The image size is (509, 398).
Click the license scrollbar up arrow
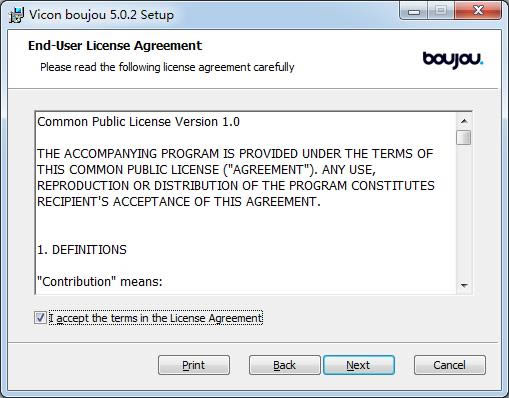(x=464, y=121)
